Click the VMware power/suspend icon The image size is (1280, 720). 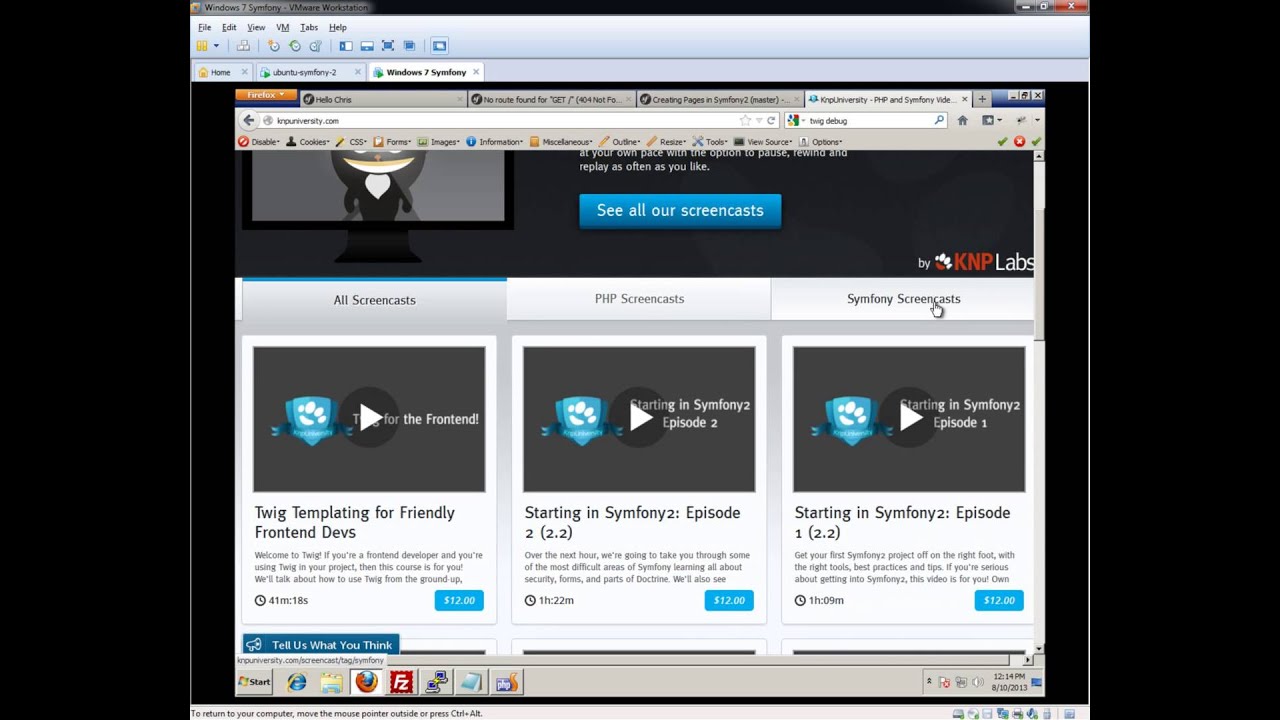pyautogui.click(x=202, y=46)
